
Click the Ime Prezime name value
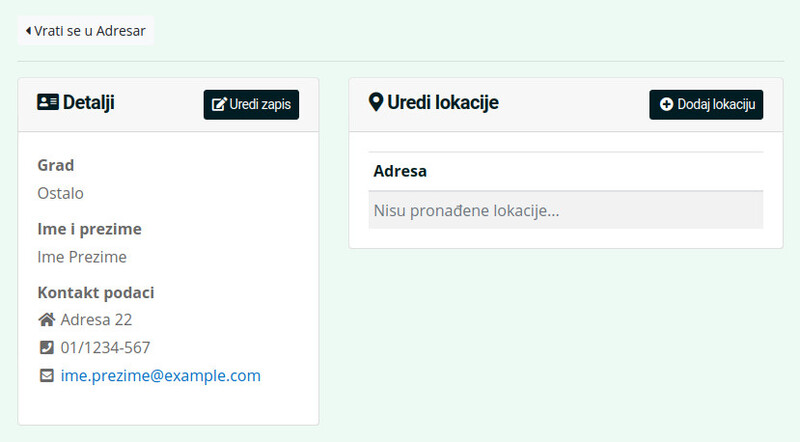[x=82, y=257]
